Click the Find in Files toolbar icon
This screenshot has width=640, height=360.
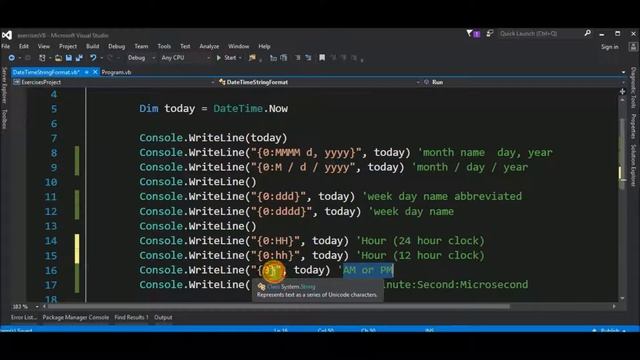point(252,58)
